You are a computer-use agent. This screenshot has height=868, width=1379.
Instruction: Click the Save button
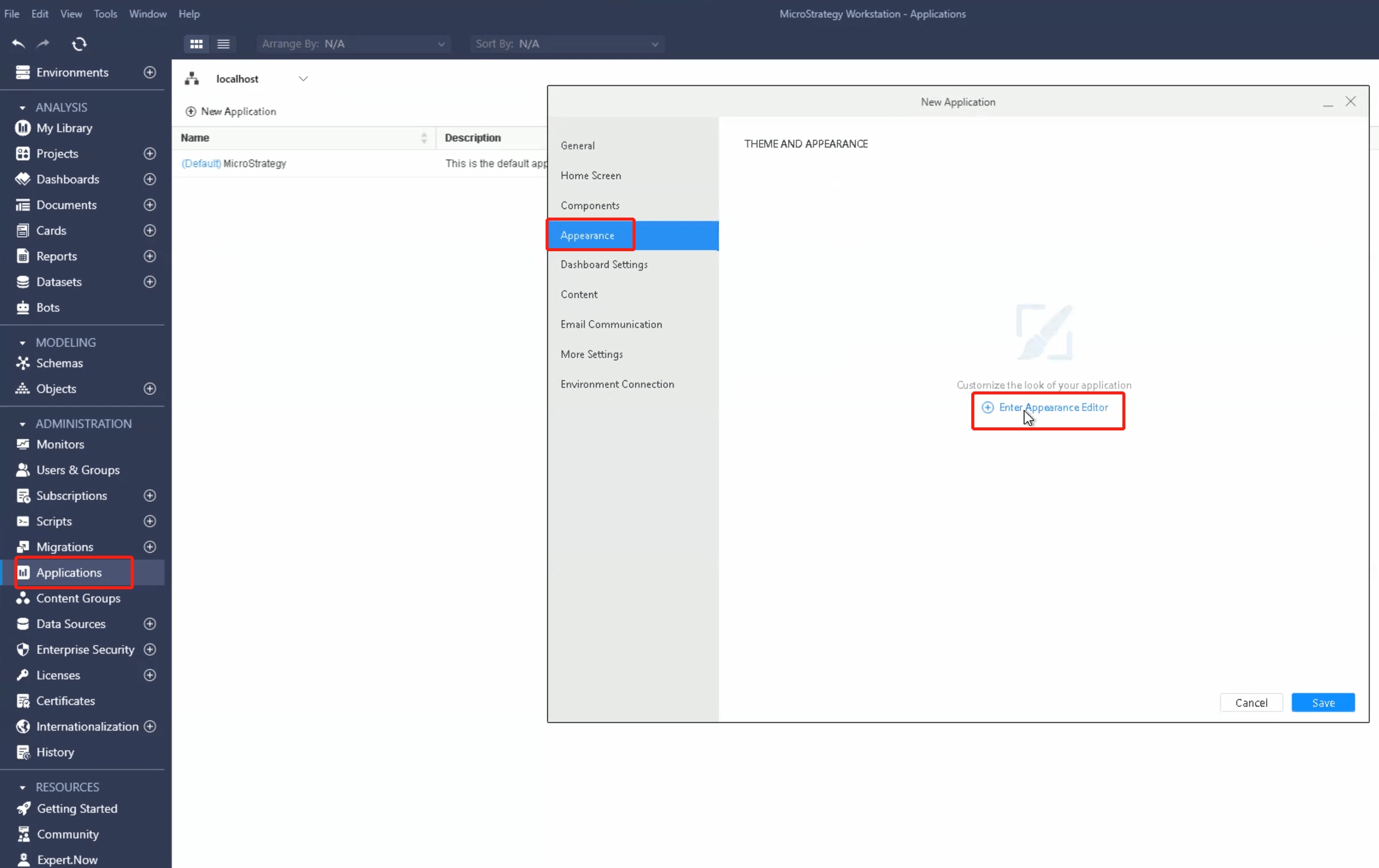(x=1323, y=703)
